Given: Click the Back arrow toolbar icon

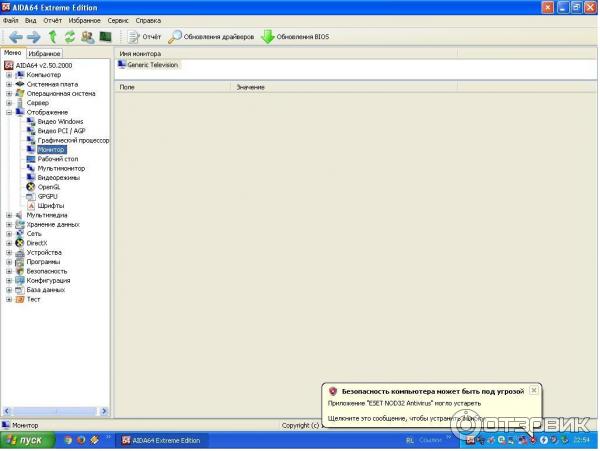Looking at the screenshot, I should (16, 37).
